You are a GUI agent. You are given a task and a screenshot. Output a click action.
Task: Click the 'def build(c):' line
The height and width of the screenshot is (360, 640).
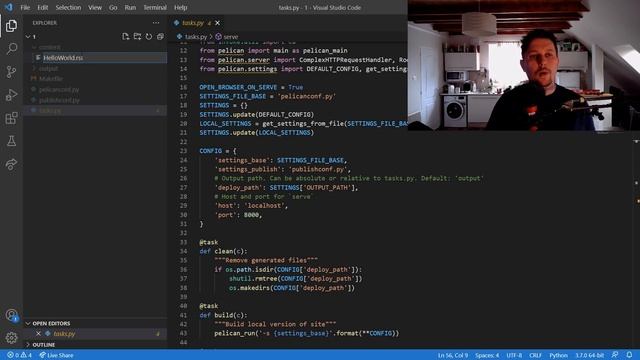tap(223, 315)
